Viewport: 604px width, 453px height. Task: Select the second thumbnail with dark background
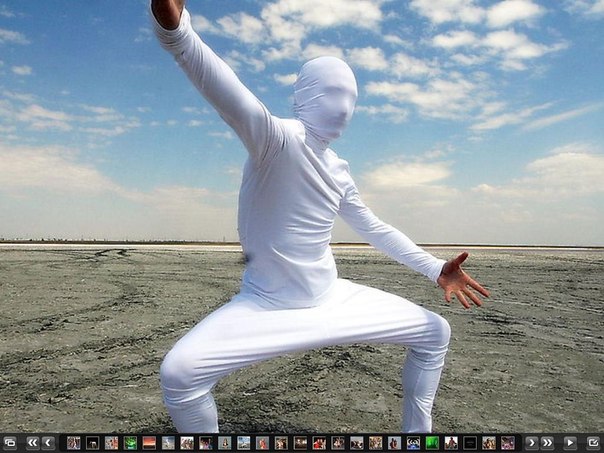click(92, 442)
